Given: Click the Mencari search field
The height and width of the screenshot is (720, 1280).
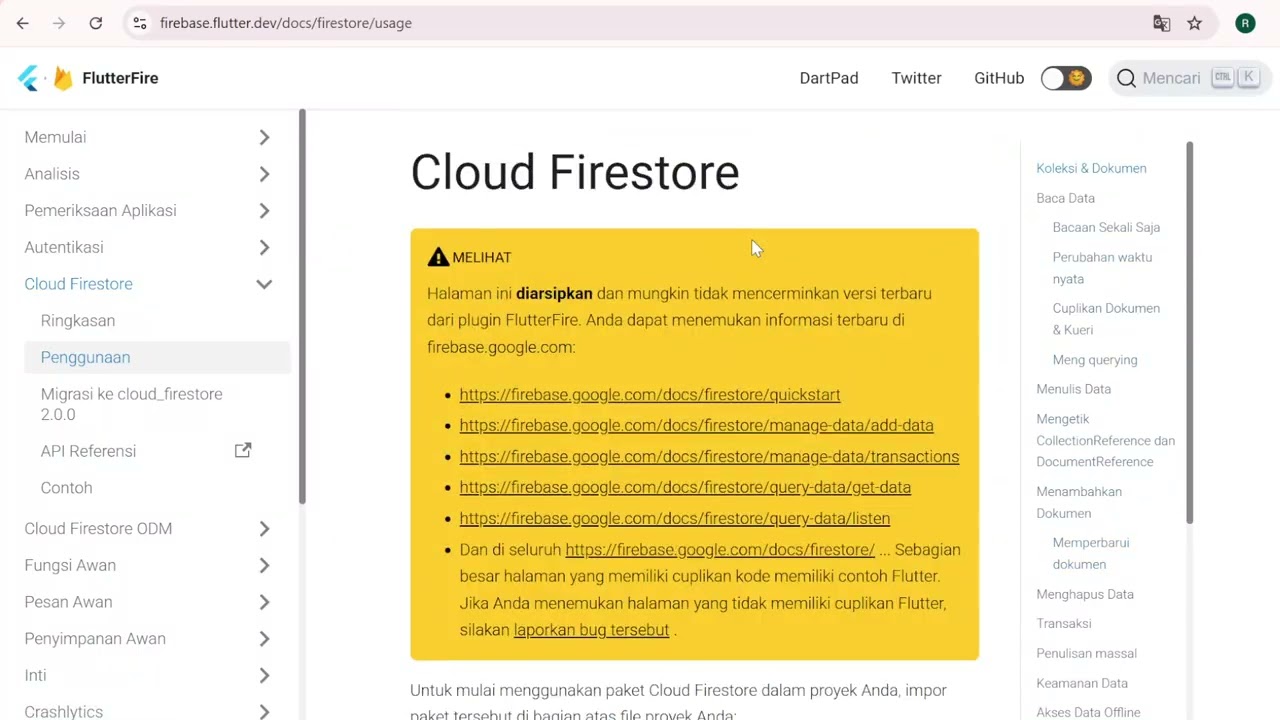Looking at the screenshot, I should pyautogui.click(x=1189, y=78).
